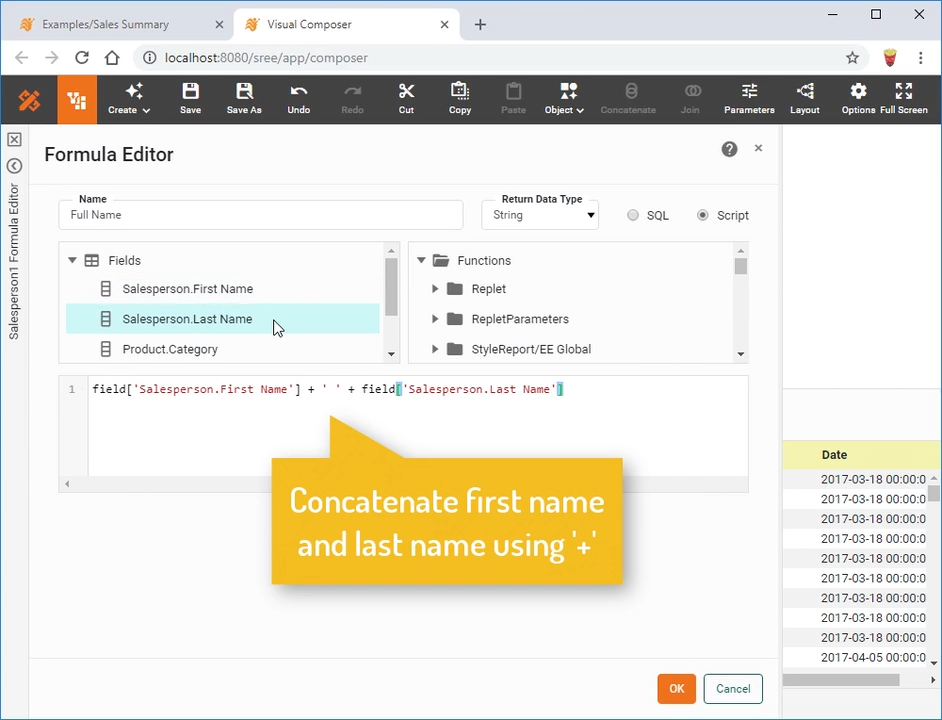
Task: Click the application logo in toolbar
Action: (x=29, y=100)
